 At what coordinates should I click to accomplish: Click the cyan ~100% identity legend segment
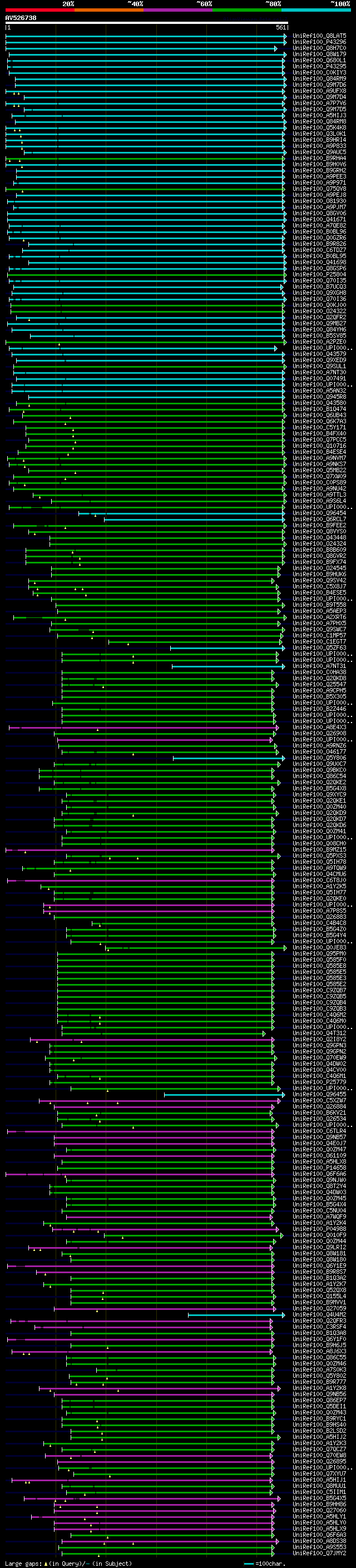tap(316, 10)
